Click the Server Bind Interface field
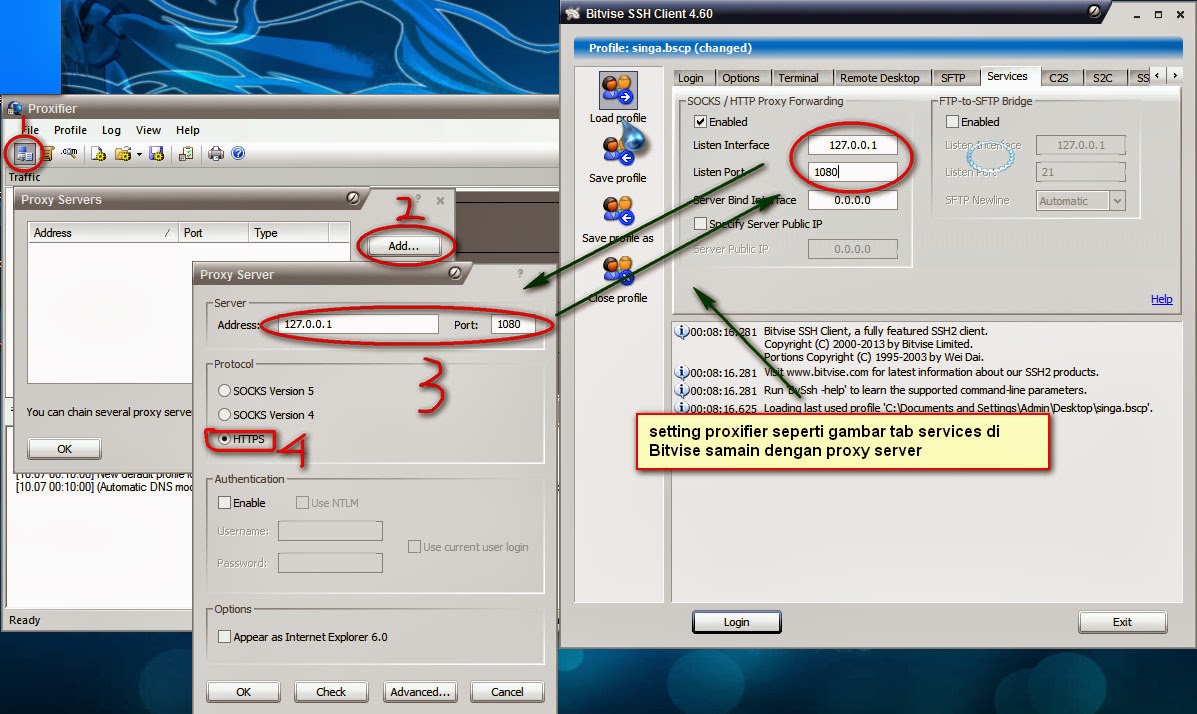This screenshot has height=714, width=1197. [853, 200]
